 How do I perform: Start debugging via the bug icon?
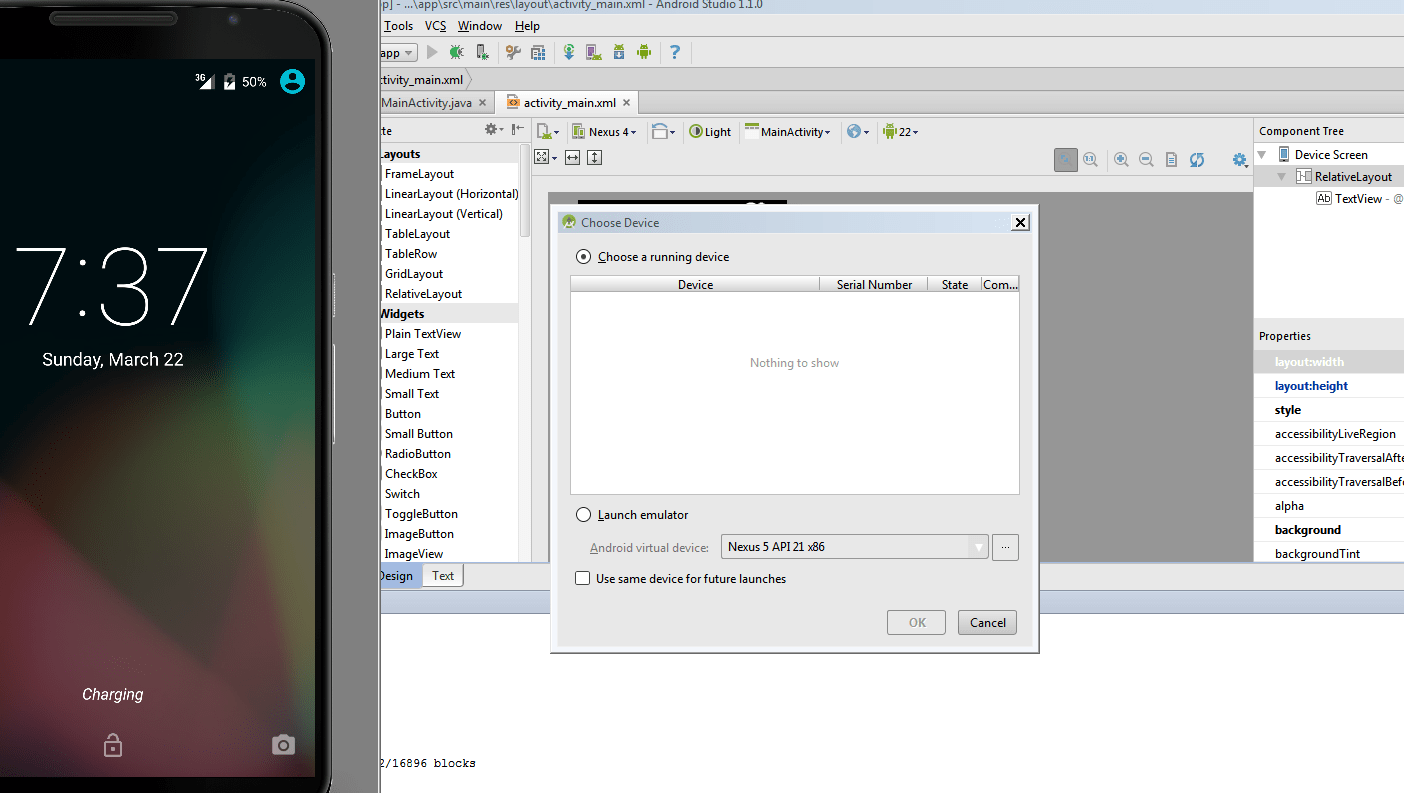click(456, 52)
